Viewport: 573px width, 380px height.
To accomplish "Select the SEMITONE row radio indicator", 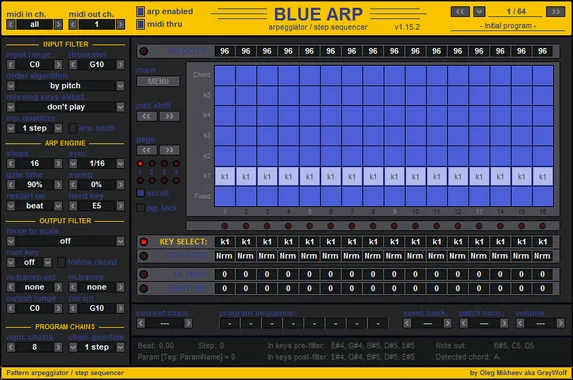I will click(144, 288).
